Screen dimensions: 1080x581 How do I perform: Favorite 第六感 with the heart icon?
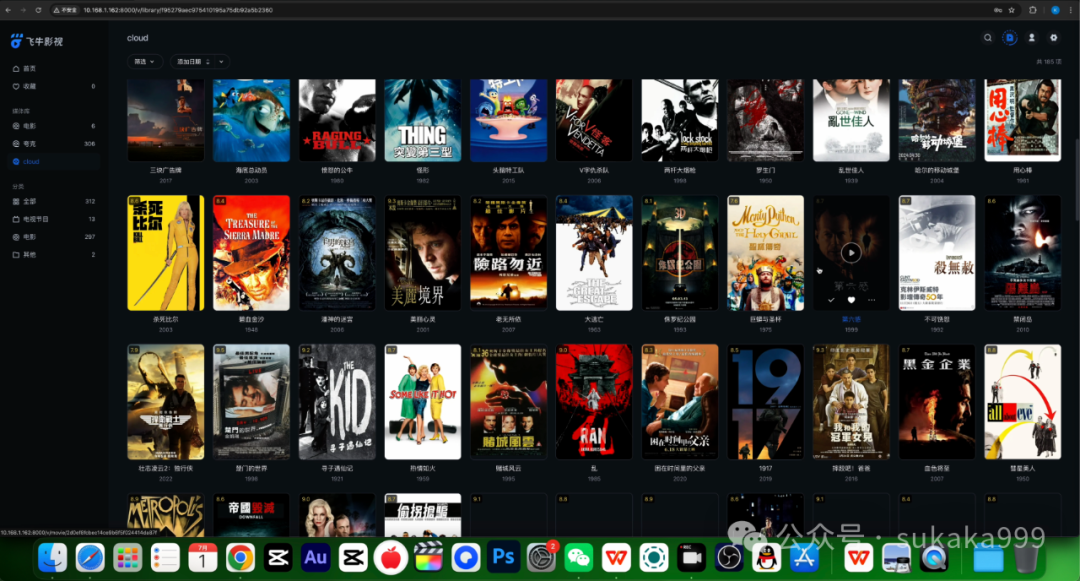pyautogui.click(x=851, y=300)
